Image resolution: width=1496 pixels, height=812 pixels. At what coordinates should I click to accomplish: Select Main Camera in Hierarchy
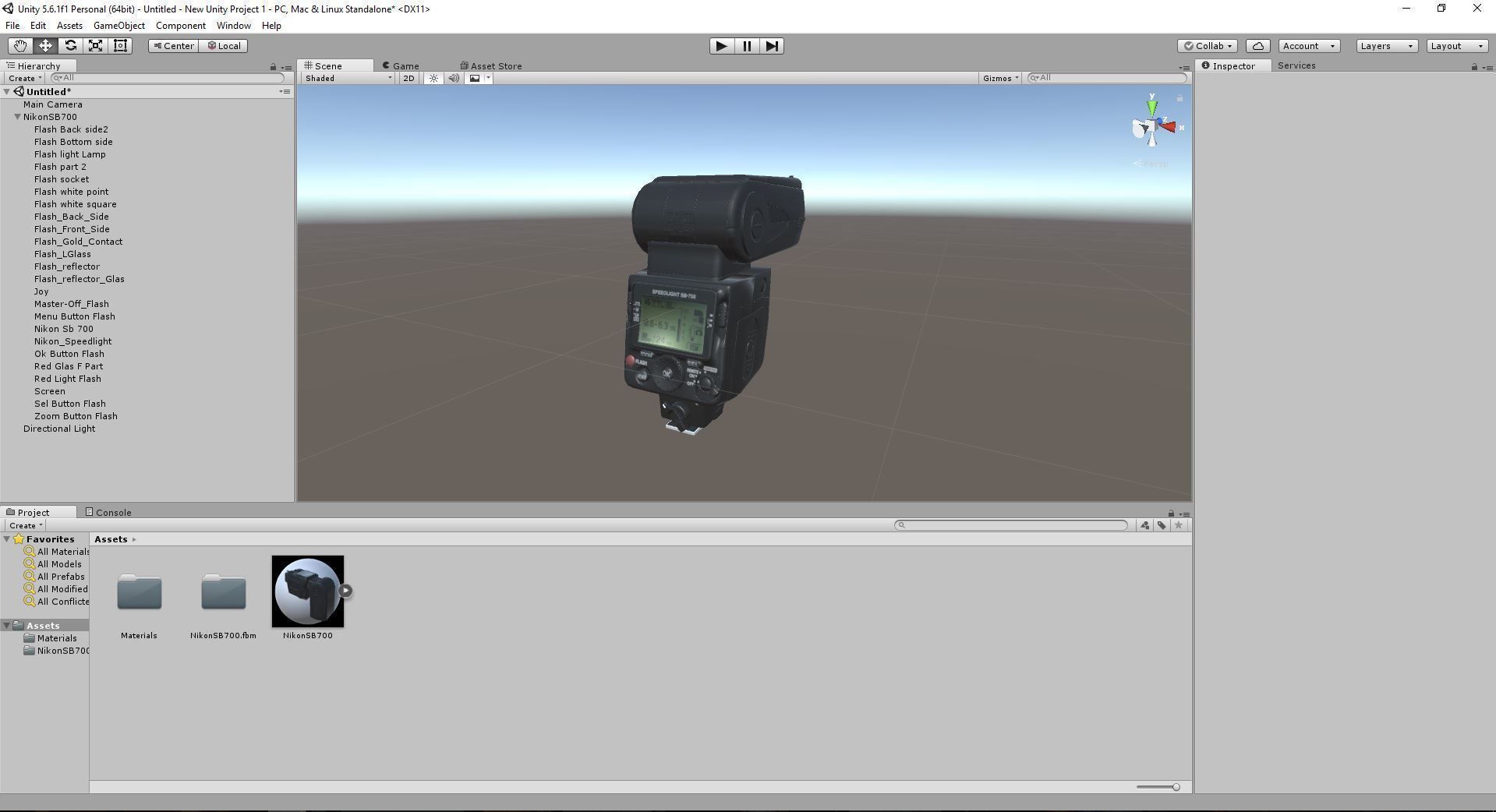pos(52,104)
